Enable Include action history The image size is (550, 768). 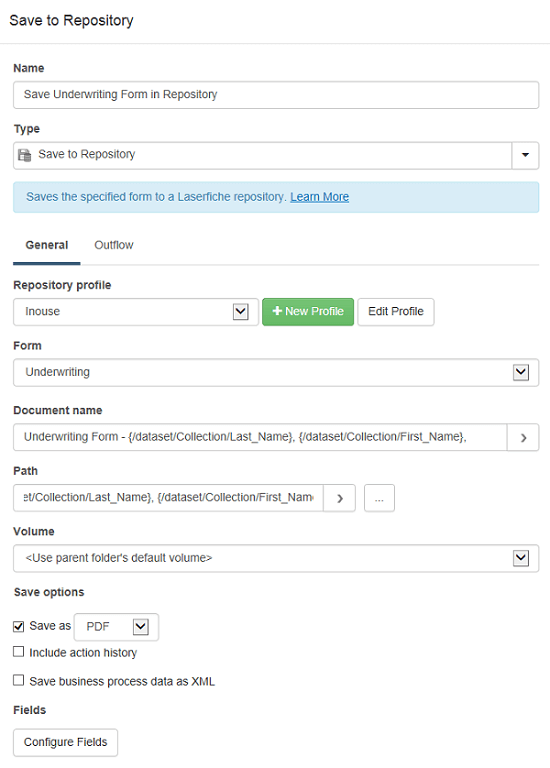pos(19,652)
